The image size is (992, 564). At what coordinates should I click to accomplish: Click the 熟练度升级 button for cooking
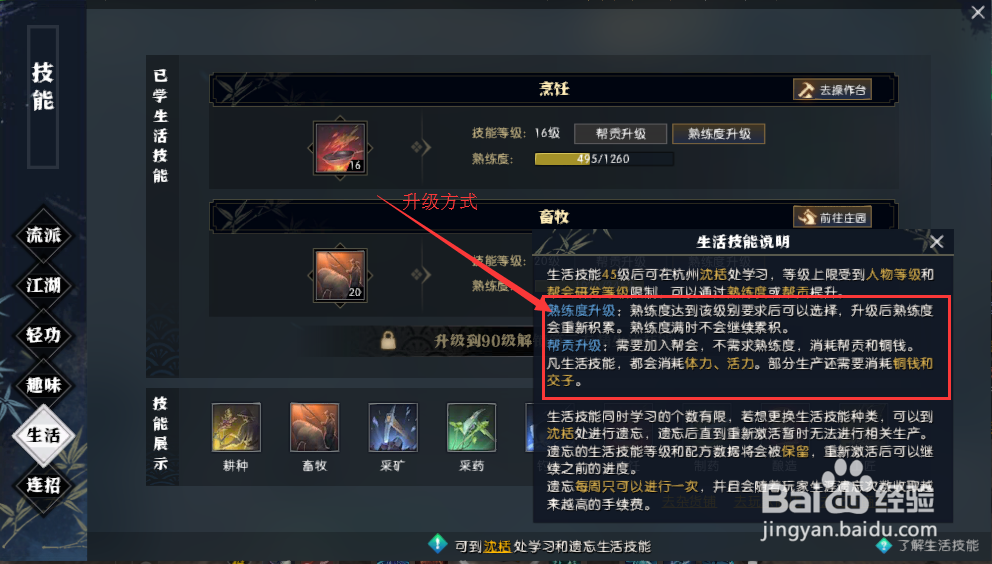point(719,134)
